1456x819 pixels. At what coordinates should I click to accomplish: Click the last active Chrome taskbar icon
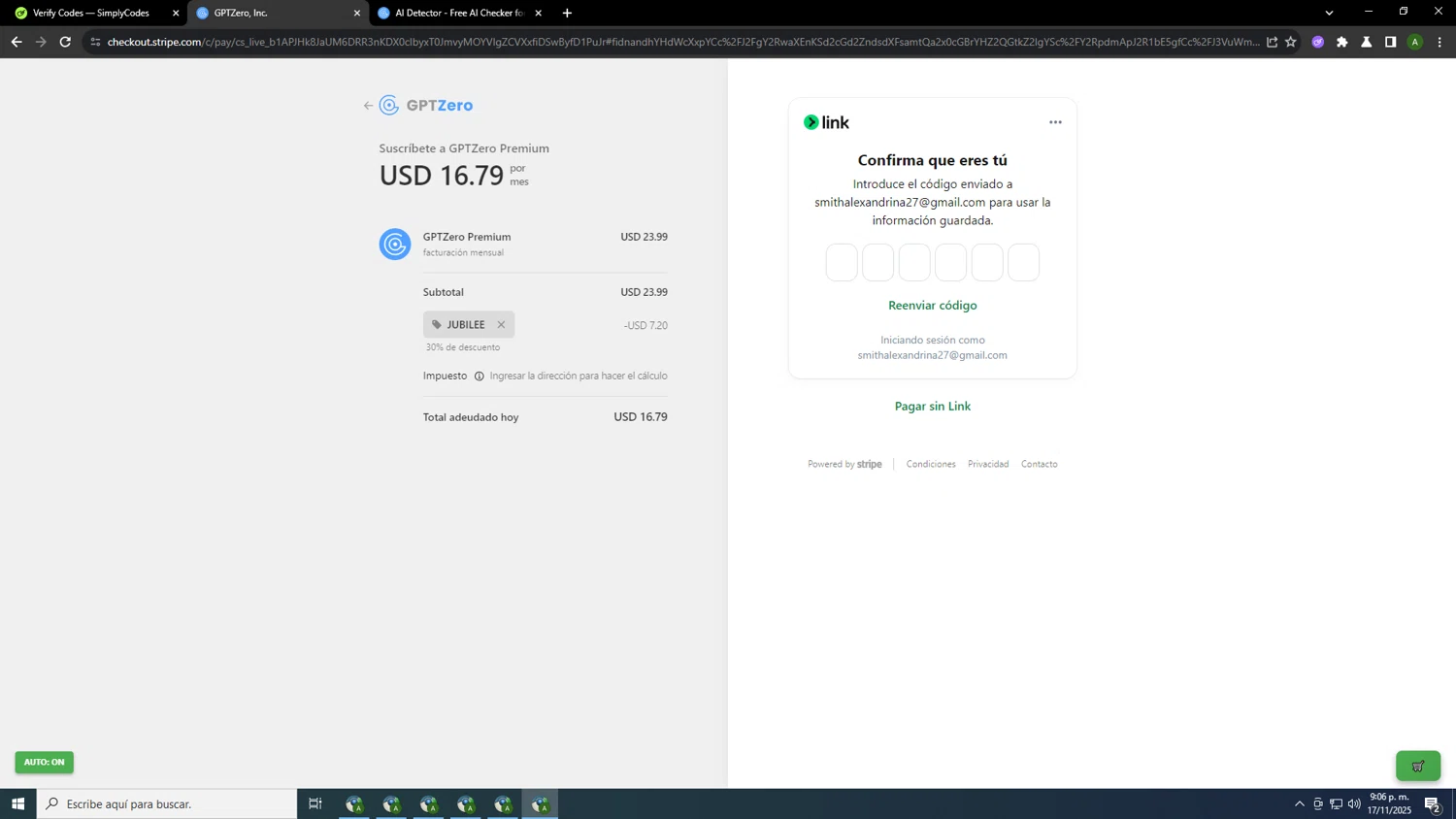click(540, 803)
